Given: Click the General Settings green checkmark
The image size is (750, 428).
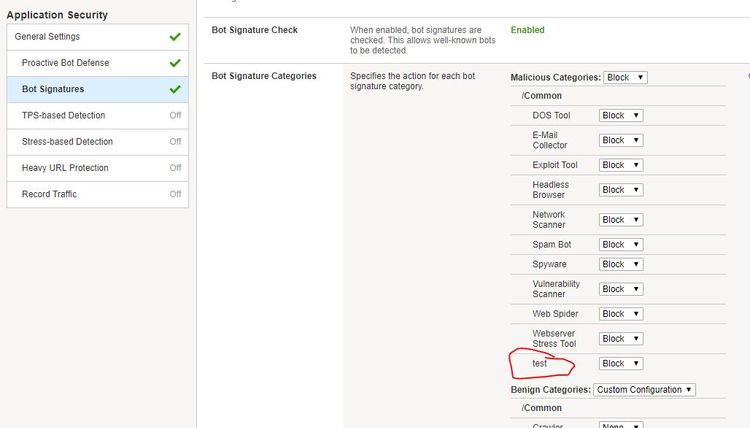Looking at the screenshot, I should click(x=175, y=37).
